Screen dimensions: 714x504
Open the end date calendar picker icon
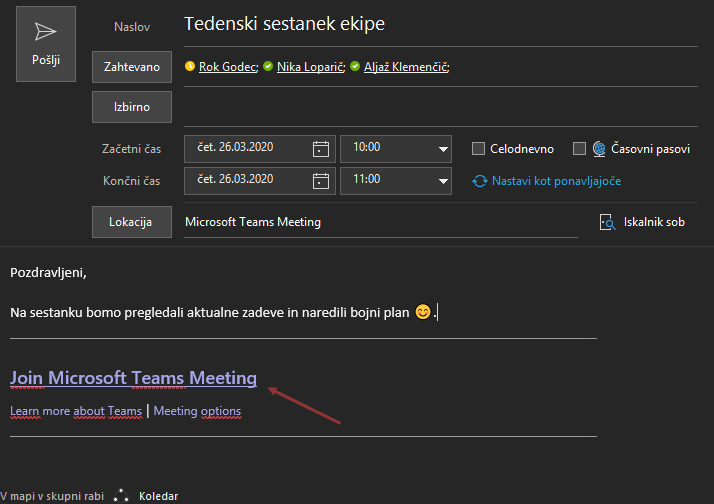[321, 181]
